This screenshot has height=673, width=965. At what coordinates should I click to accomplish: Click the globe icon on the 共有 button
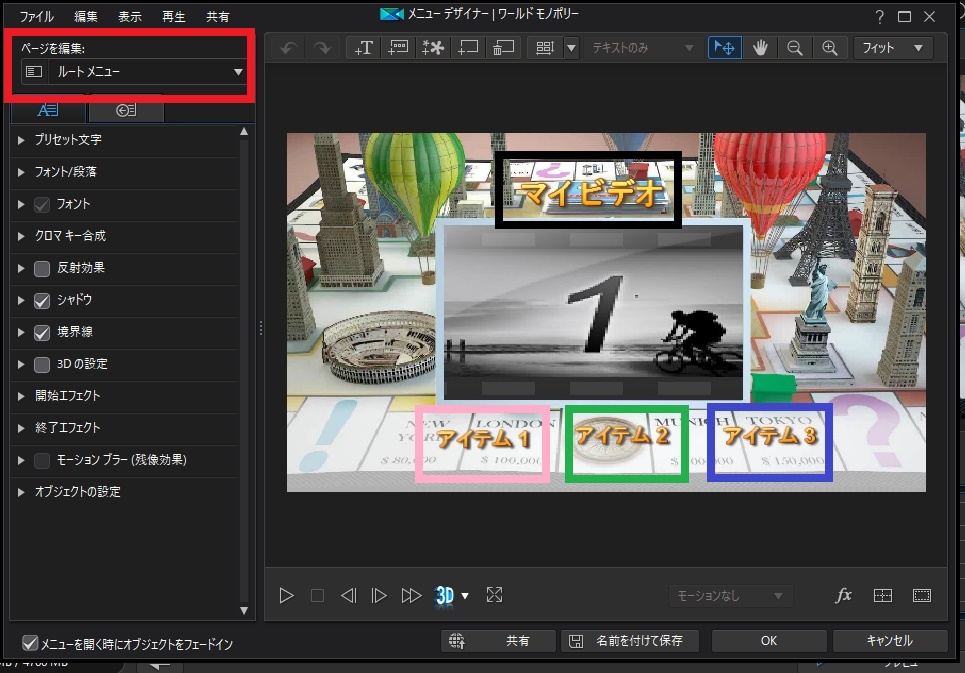tap(457, 641)
